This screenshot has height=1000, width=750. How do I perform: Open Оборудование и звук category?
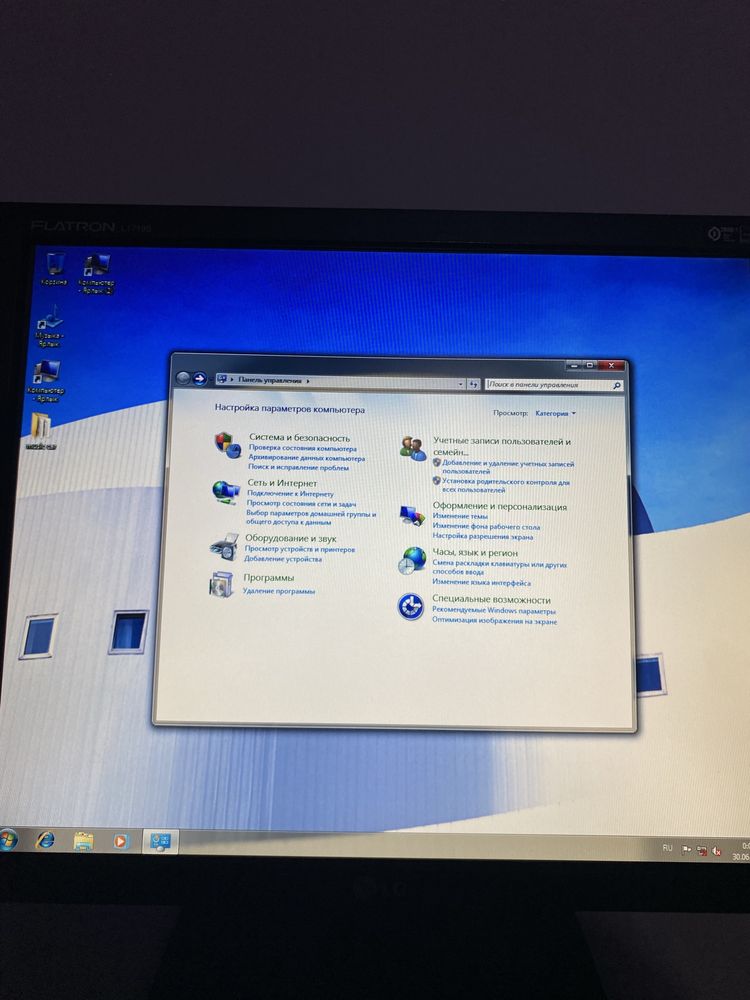point(291,538)
